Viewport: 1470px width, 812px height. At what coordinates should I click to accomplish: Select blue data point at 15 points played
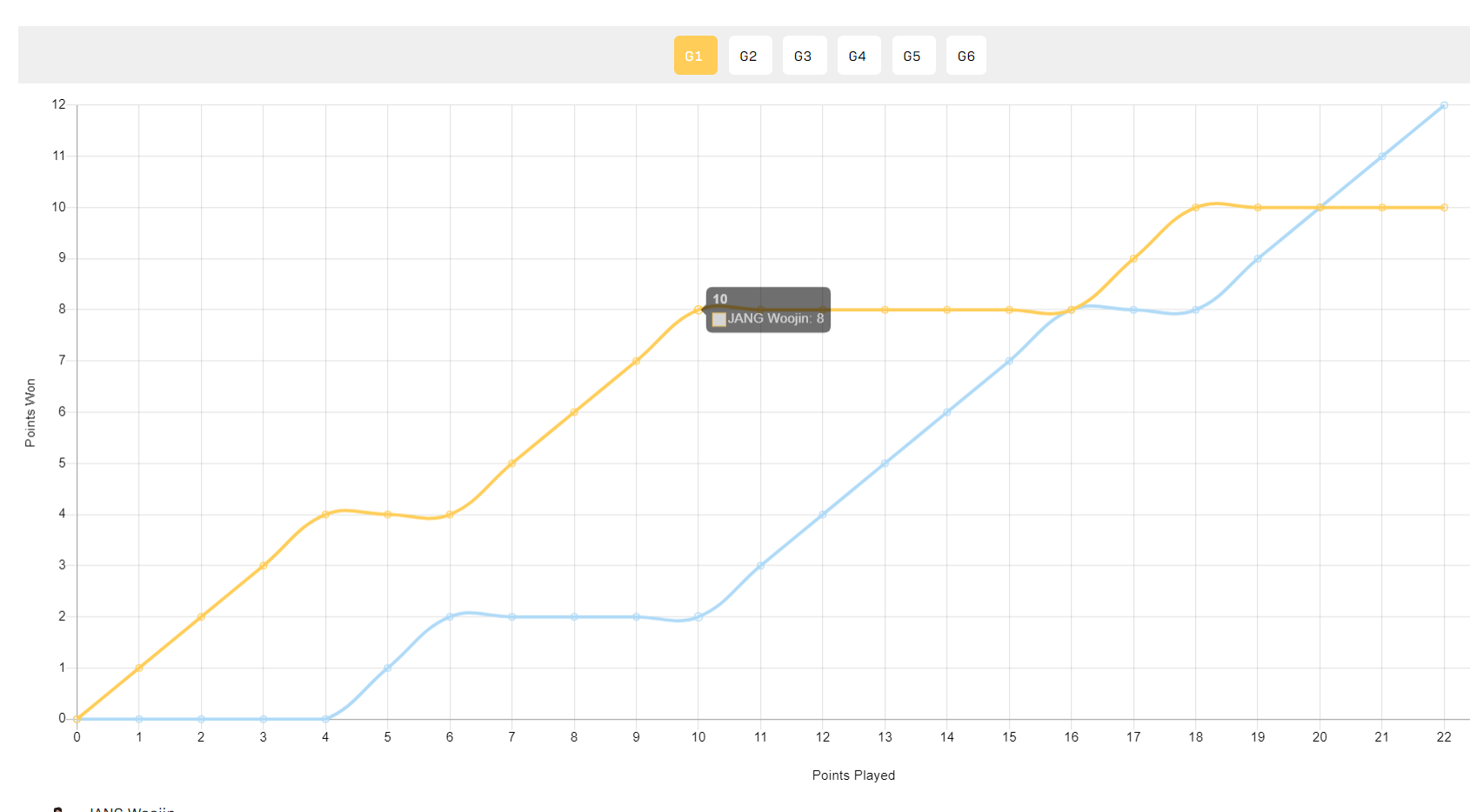pyautogui.click(x=1009, y=361)
